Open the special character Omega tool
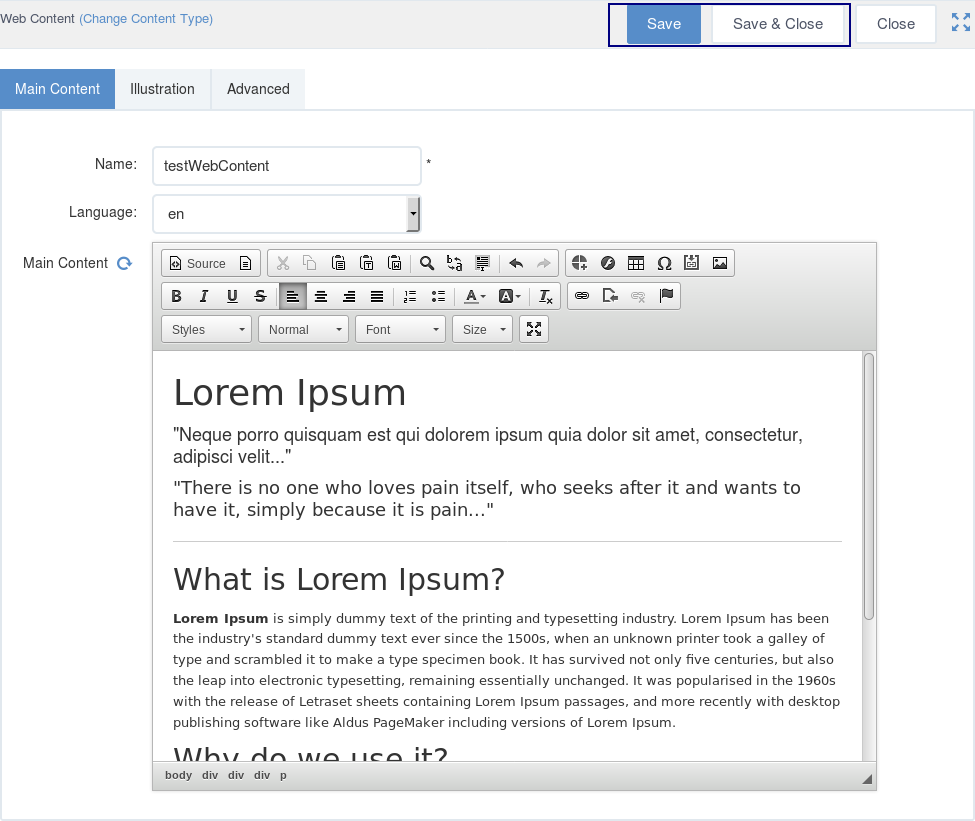 664,263
